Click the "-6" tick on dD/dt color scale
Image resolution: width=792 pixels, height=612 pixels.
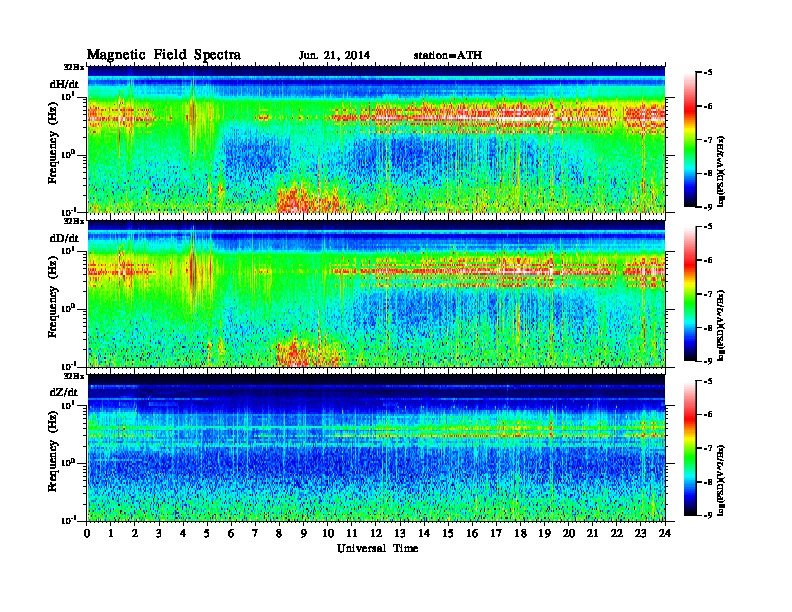tap(708, 260)
